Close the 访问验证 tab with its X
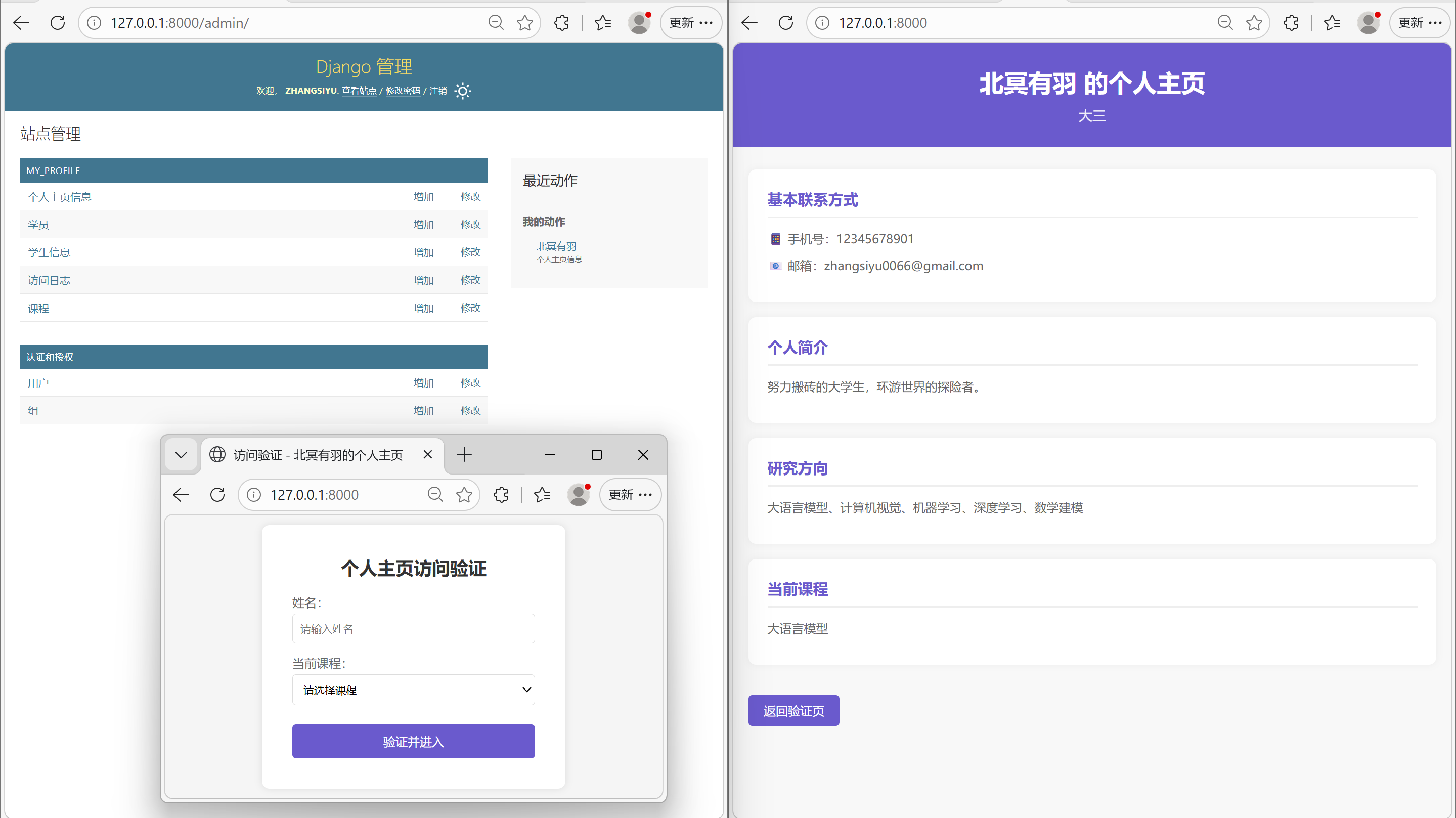 point(428,454)
